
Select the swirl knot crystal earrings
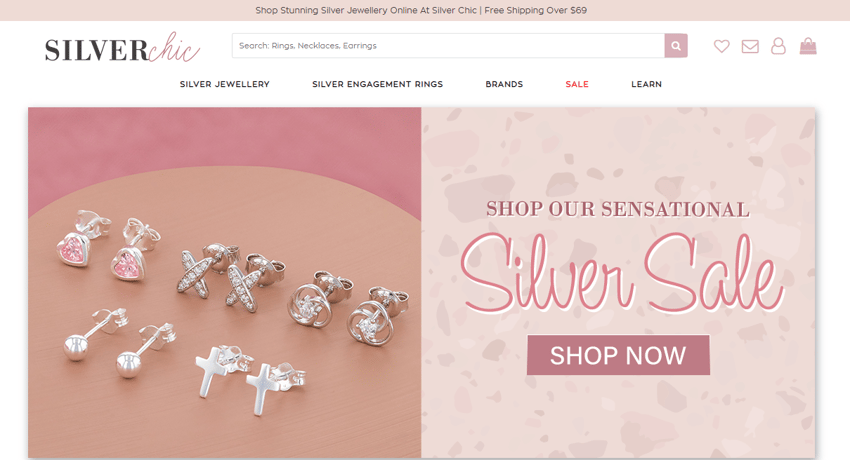click(x=347, y=309)
